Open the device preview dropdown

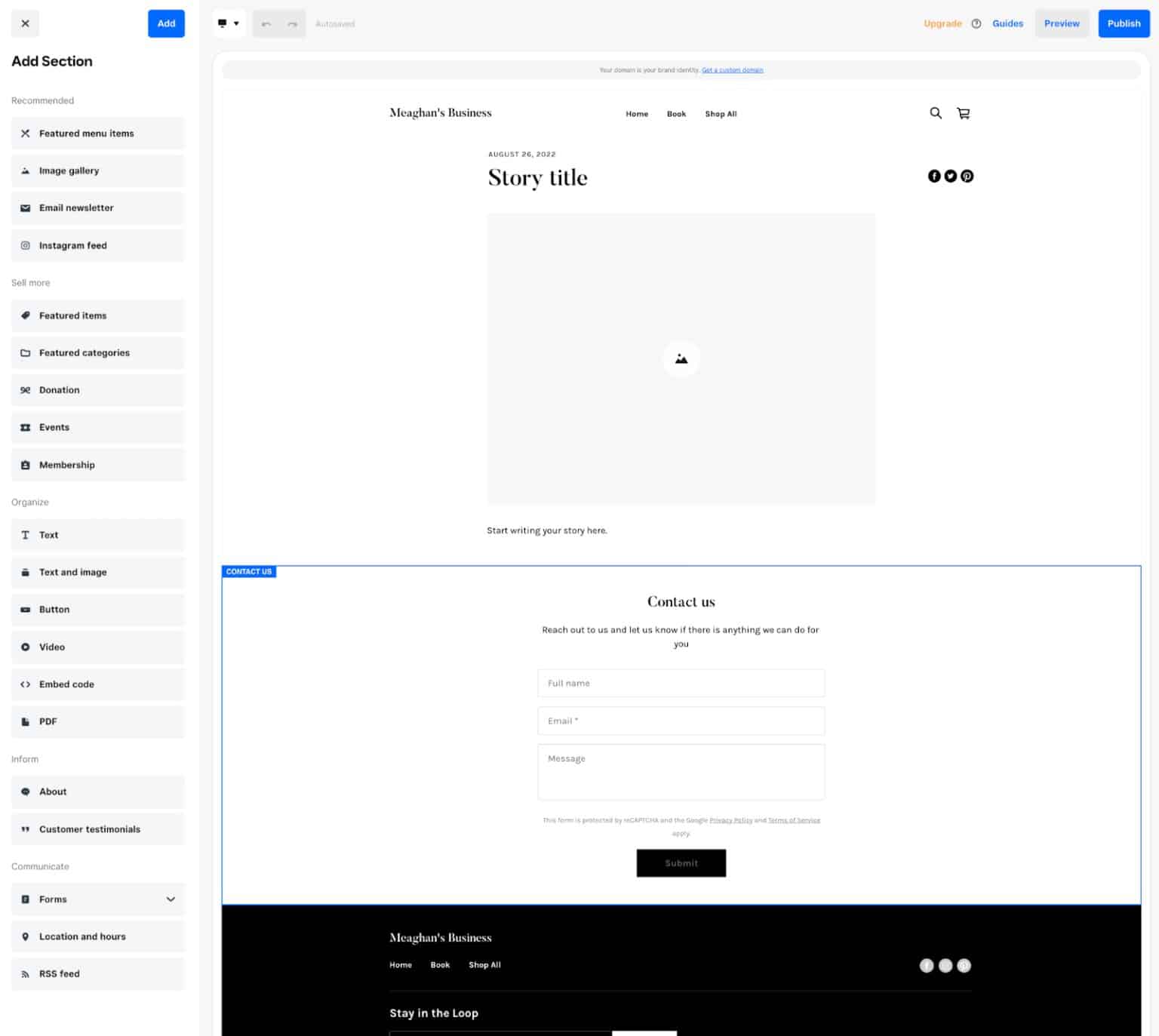(x=229, y=23)
